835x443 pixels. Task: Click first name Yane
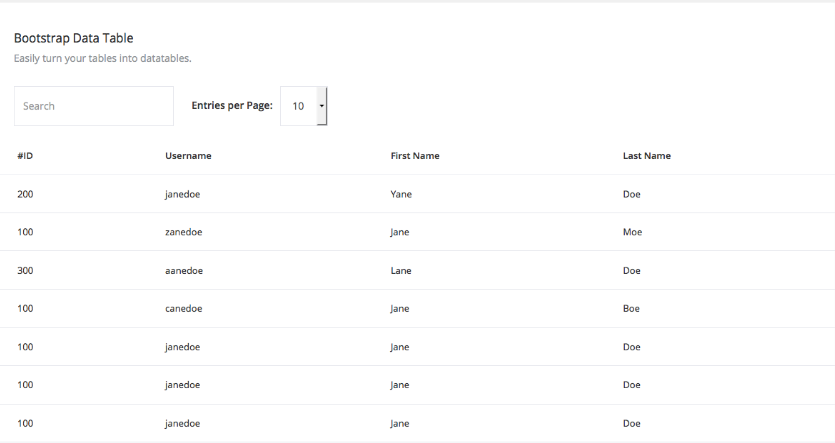[401, 194]
